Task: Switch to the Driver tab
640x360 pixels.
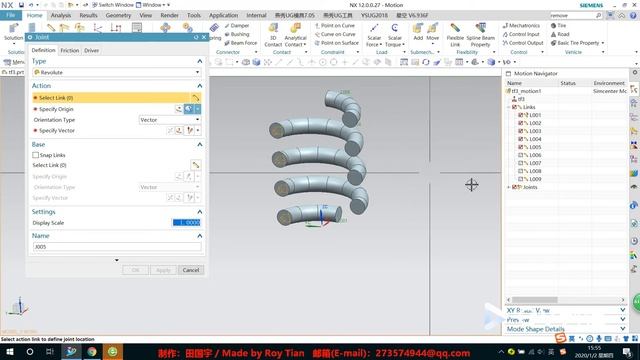Action: [91, 51]
